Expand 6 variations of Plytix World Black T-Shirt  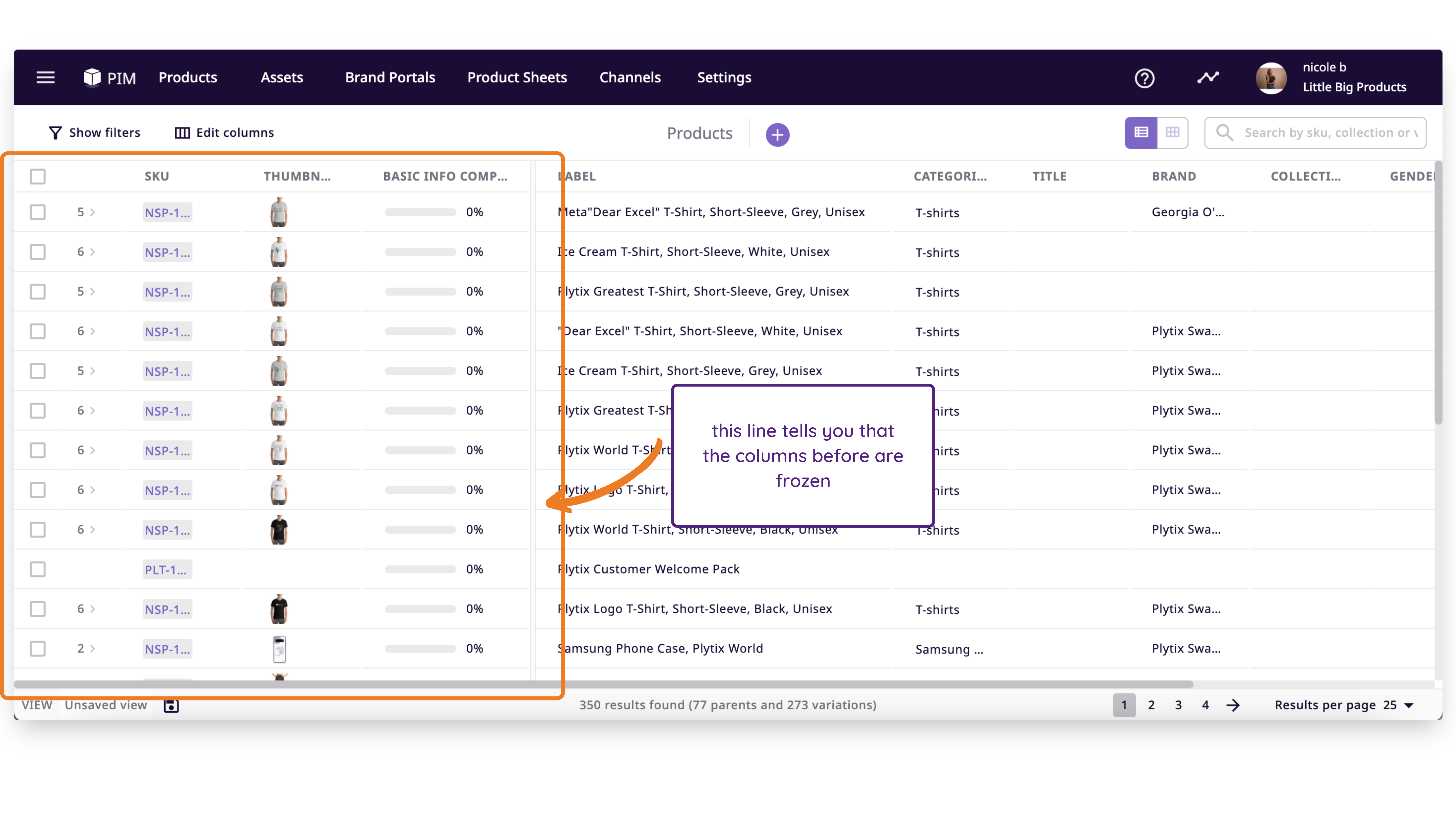click(x=86, y=529)
